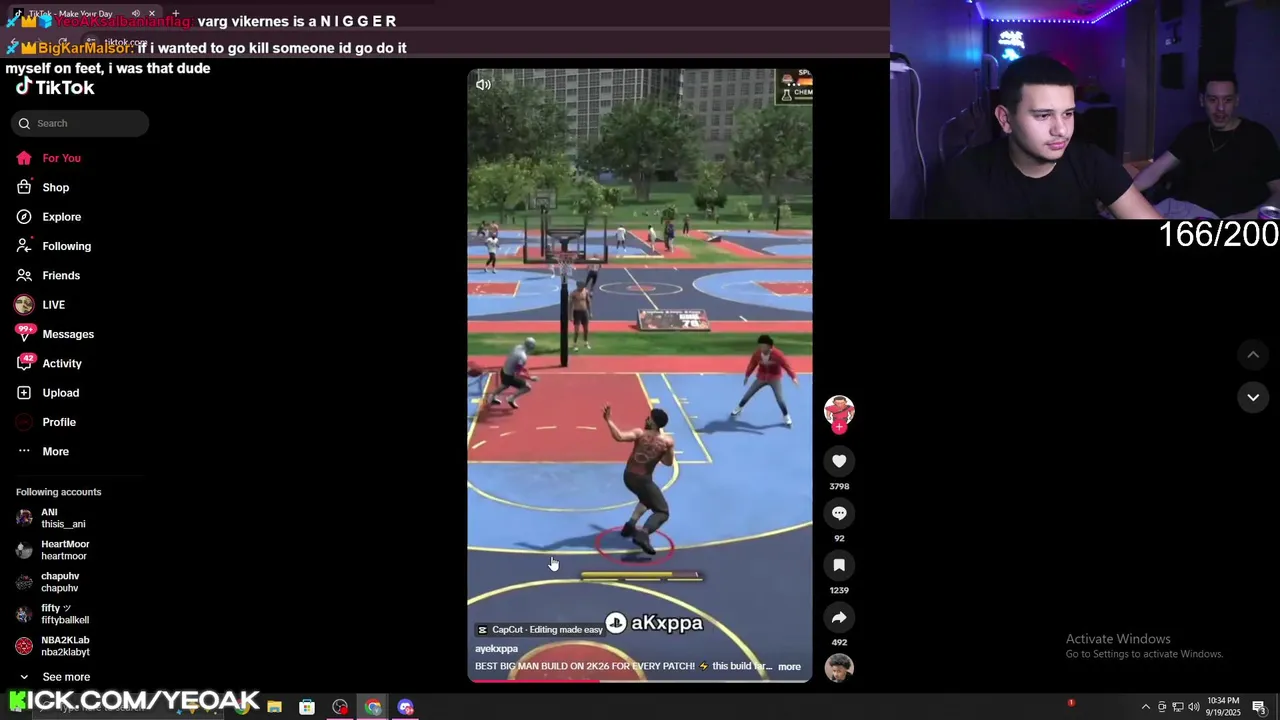
Task: Open the sound disc below share button
Action: (839, 668)
